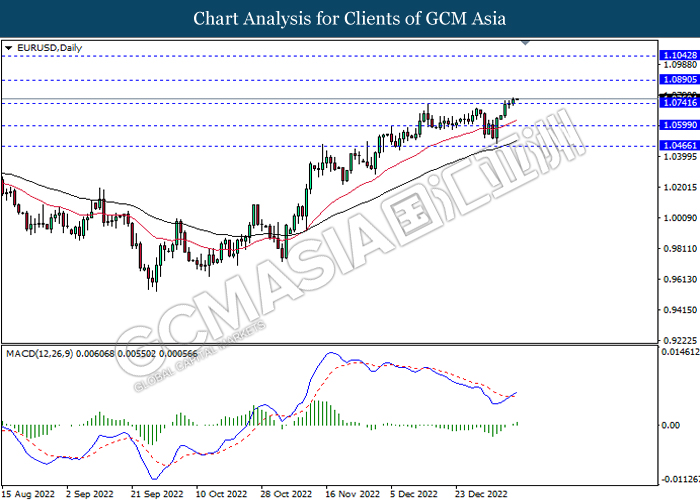This screenshot has width=700, height=500.
Task: Select the 1.04661 price level label
Action: click(x=679, y=145)
